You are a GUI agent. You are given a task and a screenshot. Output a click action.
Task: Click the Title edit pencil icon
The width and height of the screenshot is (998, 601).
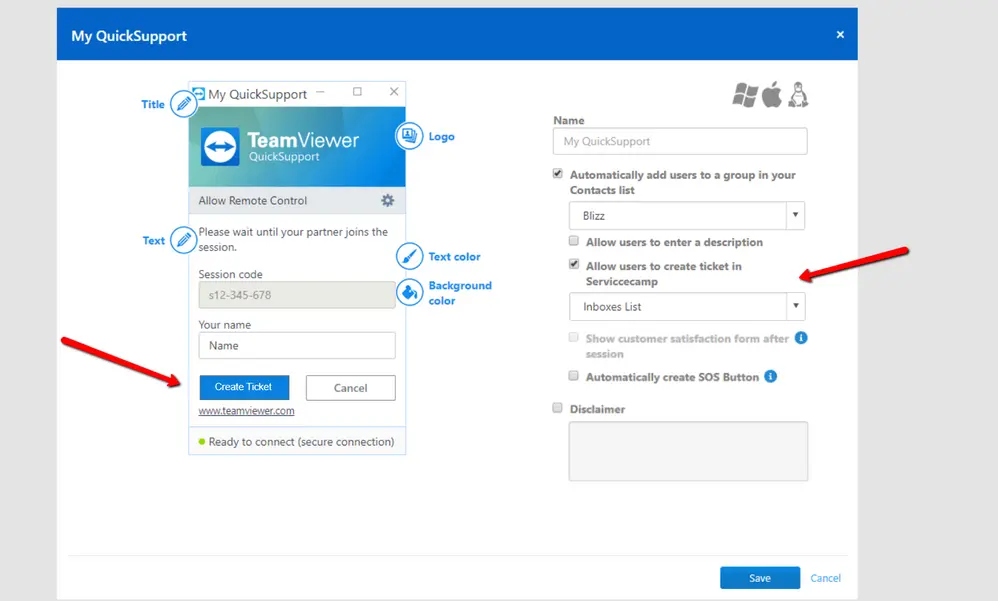pyautogui.click(x=183, y=104)
